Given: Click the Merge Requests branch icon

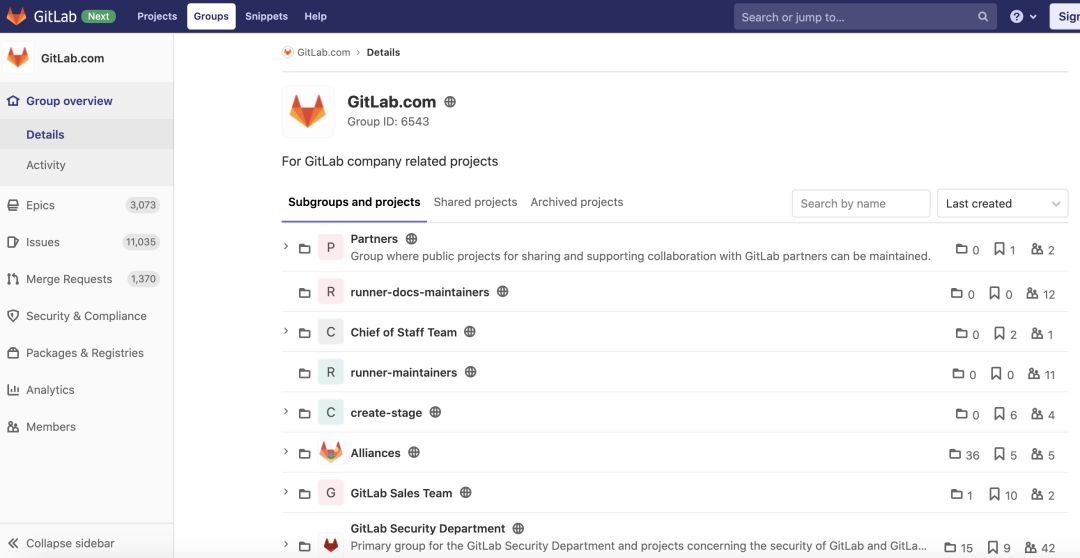Looking at the screenshot, I should [x=12, y=279].
